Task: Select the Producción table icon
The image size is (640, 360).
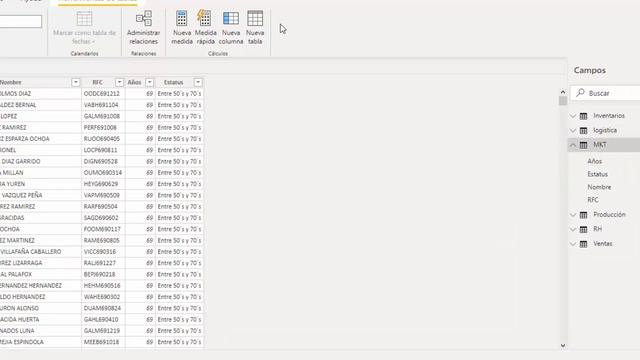Action: coord(584,215)
